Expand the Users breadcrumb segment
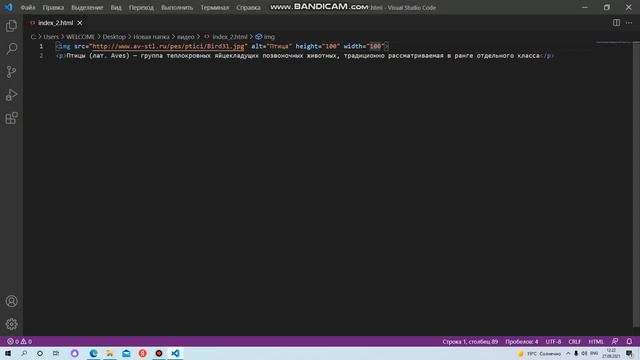Screen dimensions: 640x360 pyautogui.click(x=51, y=37)
